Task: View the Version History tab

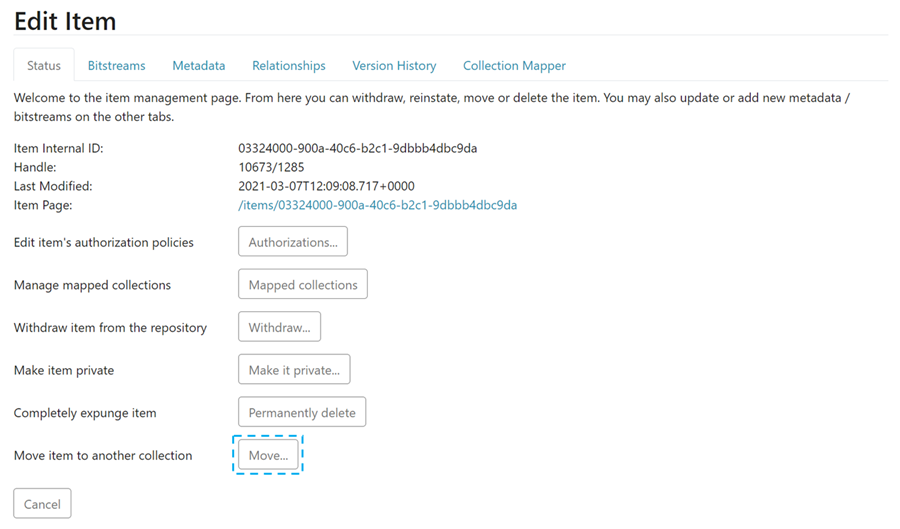Action: pos(394,65)
